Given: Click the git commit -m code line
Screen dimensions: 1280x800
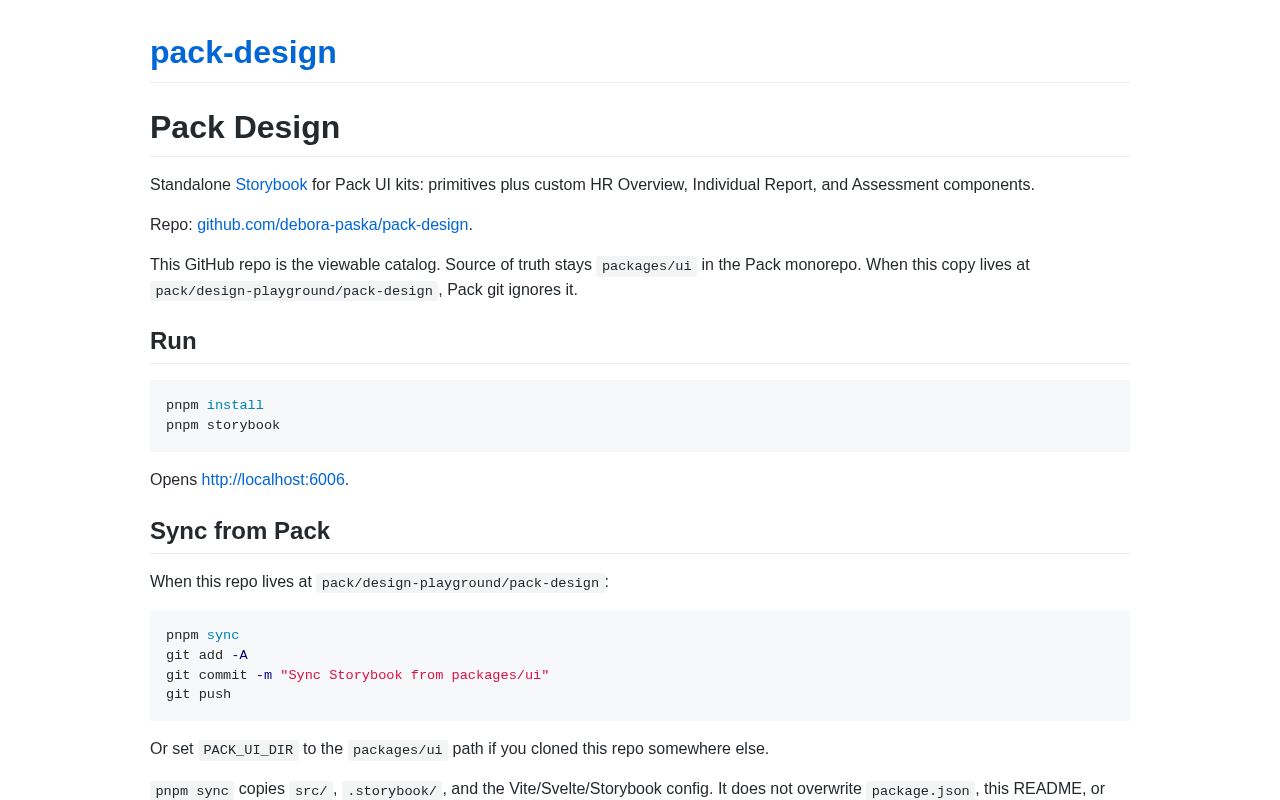Looking at the screenshot, I should click(357, 676).
